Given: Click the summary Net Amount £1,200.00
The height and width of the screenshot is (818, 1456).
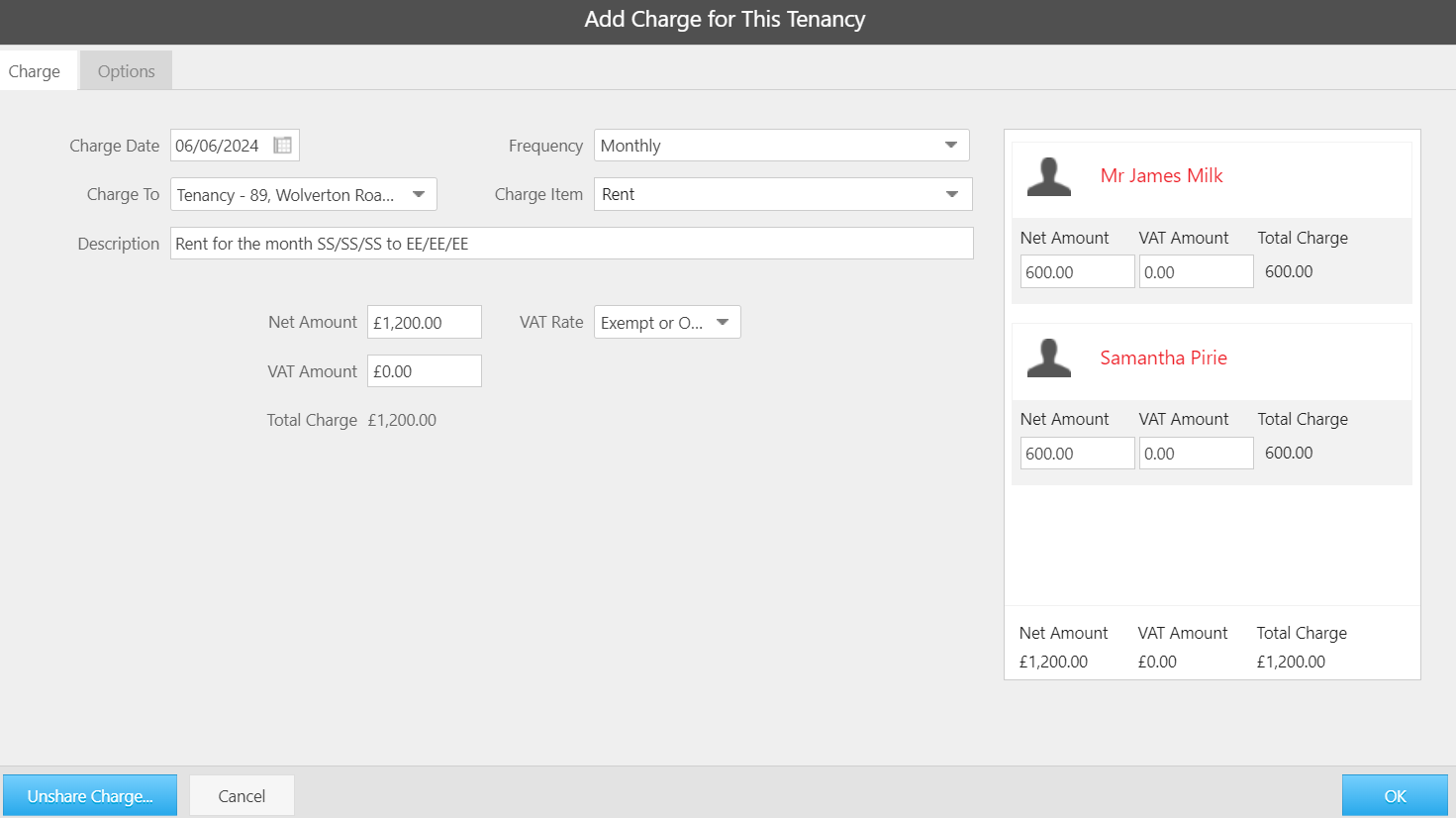Looking at the screenshot, I should [x=1053, y=662].
